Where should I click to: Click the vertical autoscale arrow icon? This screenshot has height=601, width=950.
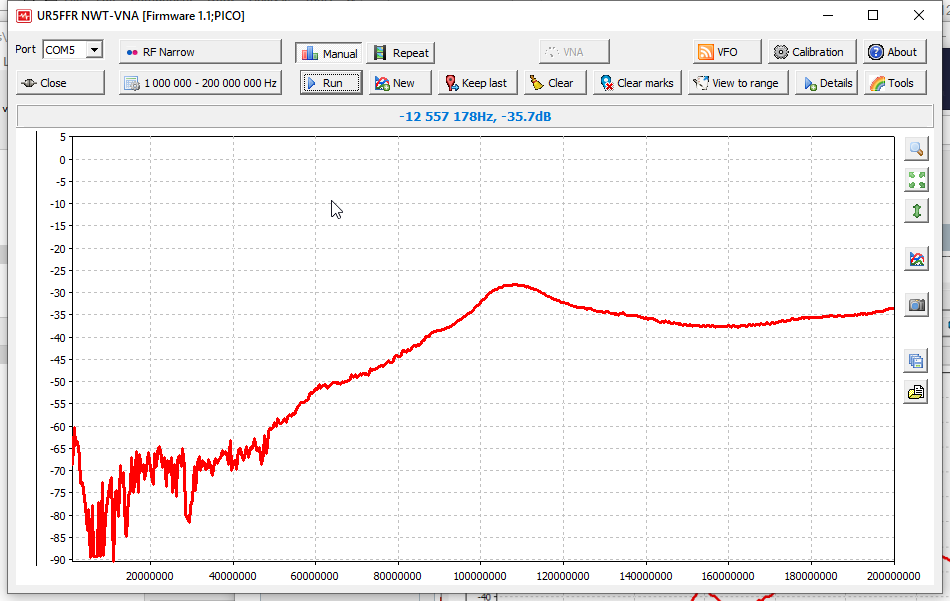[x=916, y=211]
